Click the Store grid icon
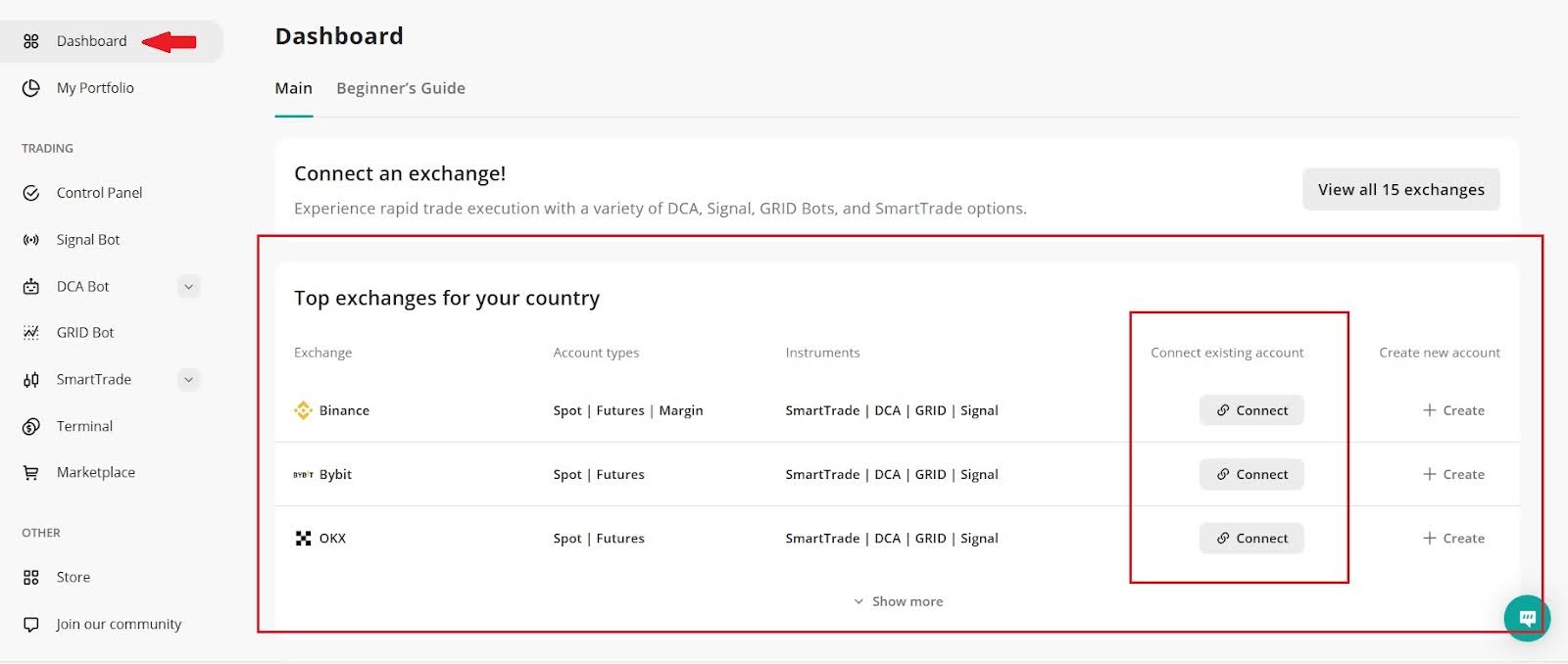The width and height of the screenshot is (1568, 664). click(31, 578)
